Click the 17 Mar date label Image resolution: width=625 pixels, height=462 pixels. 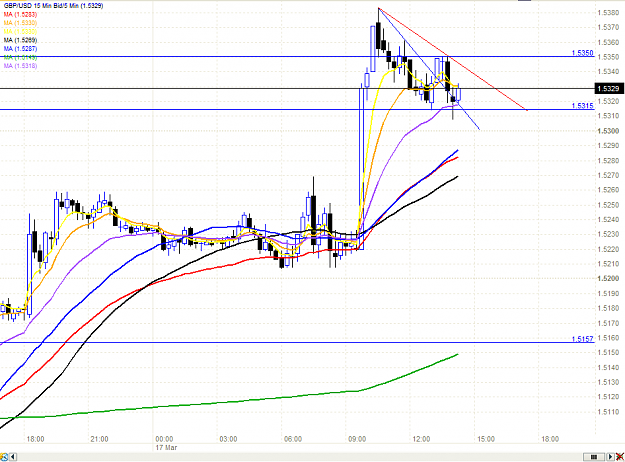pyautogui.click(x=166, y=448)
